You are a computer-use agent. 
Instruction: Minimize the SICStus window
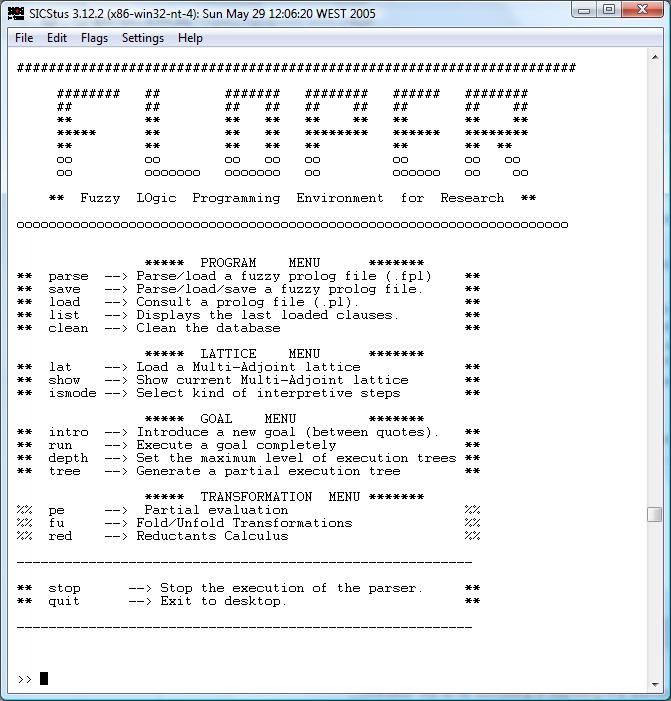584,10
